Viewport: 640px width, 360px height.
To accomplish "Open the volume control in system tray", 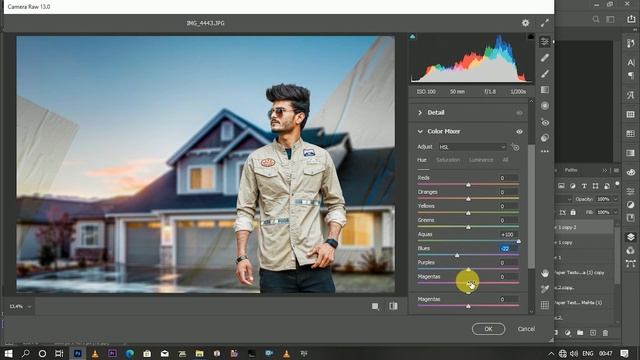I will tap(573, 353).
